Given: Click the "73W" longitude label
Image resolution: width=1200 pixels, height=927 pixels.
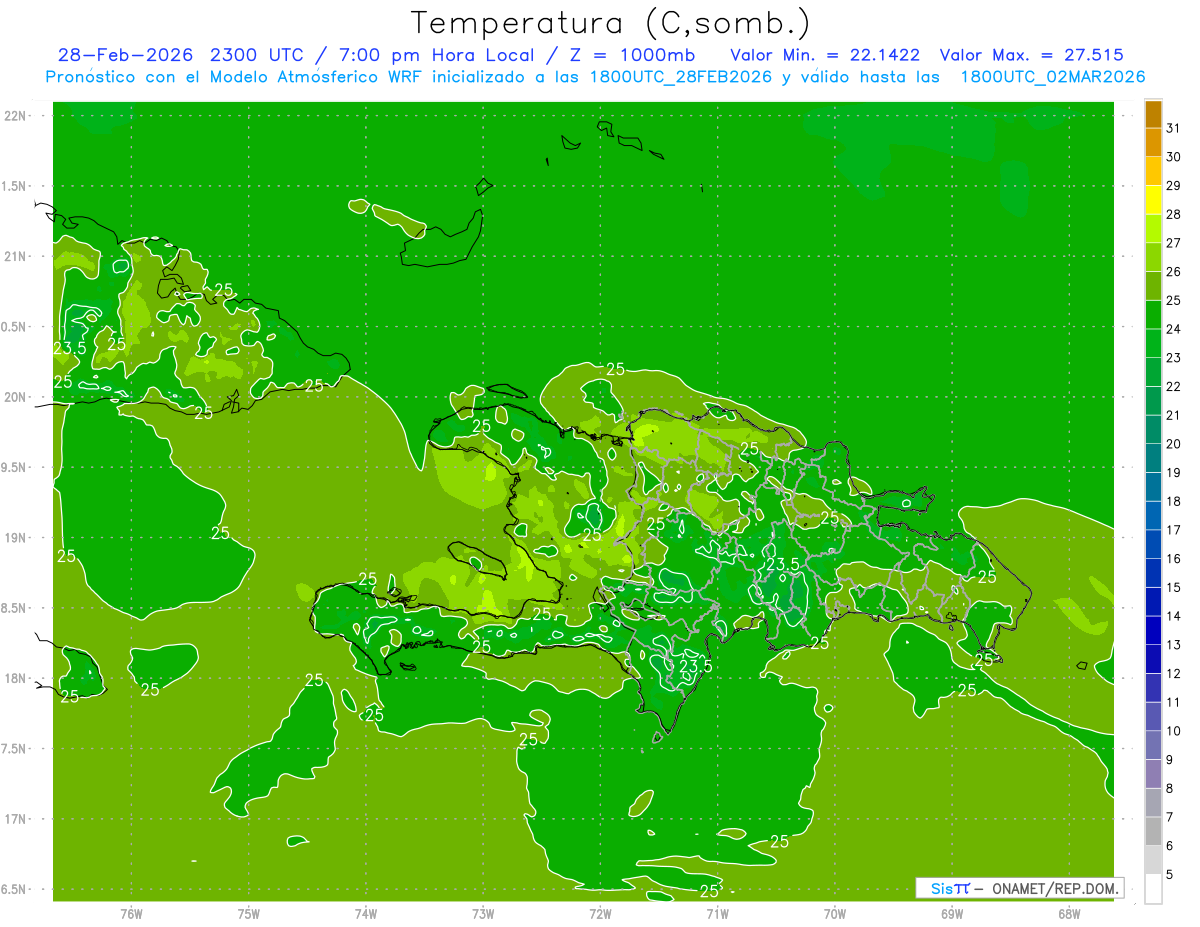Looking at the screenshot, I should [x=483, y=914].
